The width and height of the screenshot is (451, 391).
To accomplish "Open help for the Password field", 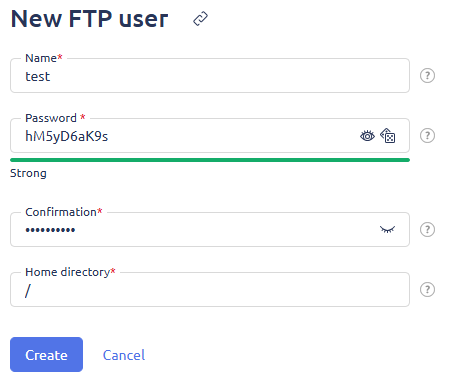I will [427, 136].
